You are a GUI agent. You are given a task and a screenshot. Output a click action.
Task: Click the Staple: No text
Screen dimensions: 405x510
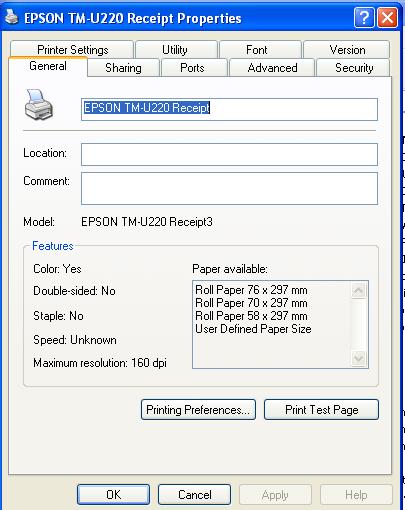click(x=58, y=316)
